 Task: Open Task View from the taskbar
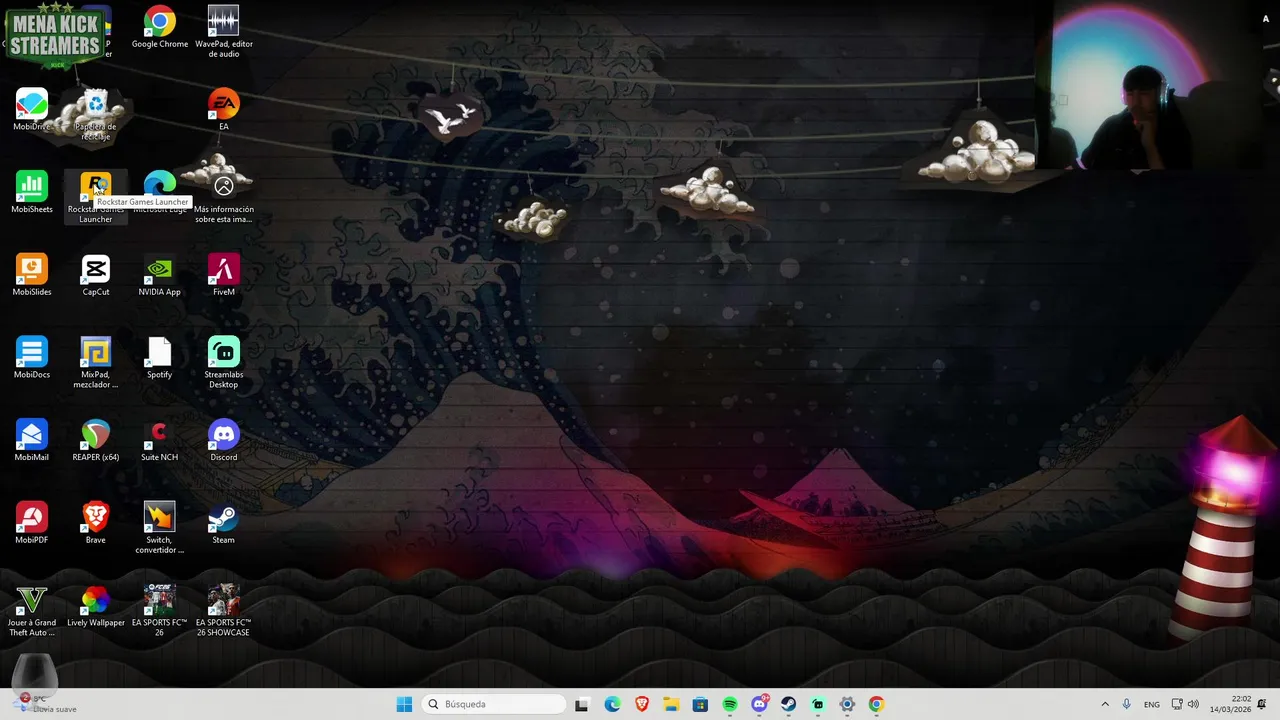582,704
